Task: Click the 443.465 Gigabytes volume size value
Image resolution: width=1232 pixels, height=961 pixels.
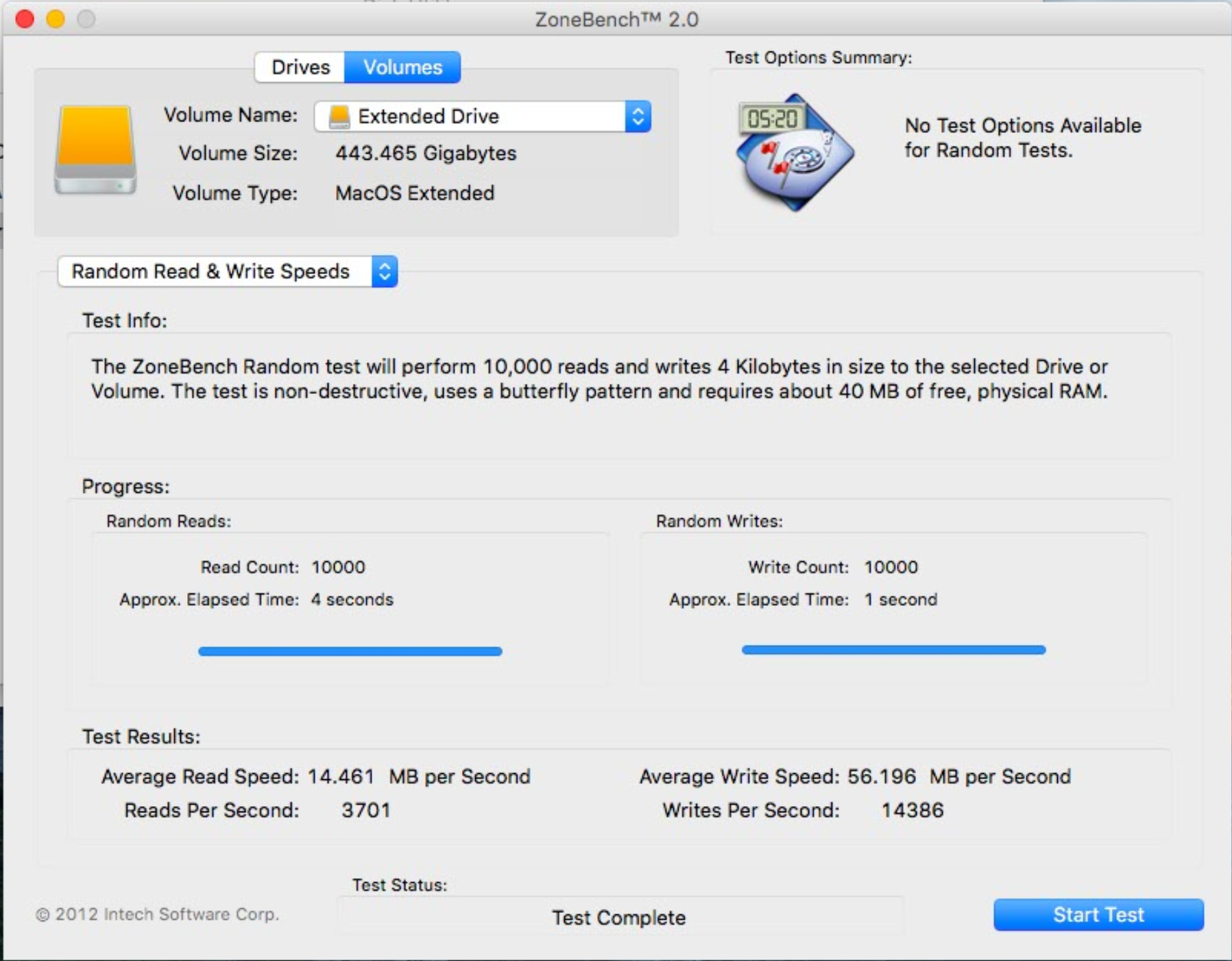Action: click(x=426, y=154)
